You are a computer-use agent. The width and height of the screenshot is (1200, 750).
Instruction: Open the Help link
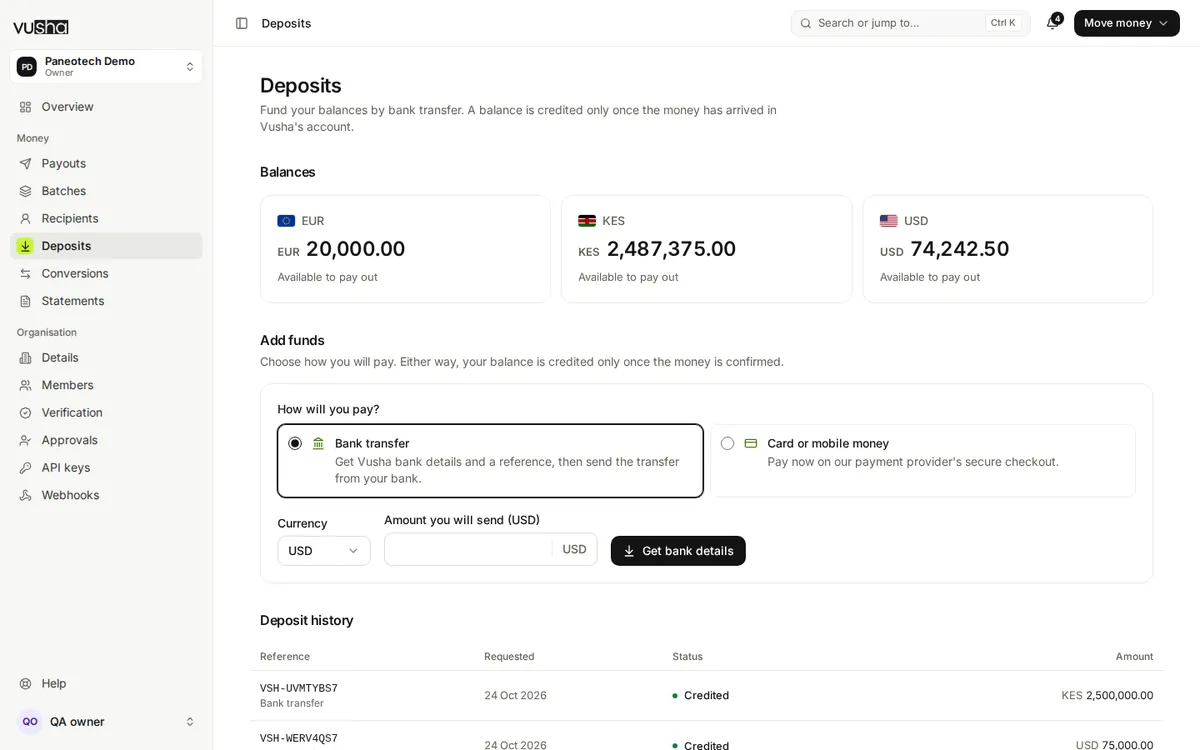click(x=106, y=684)
